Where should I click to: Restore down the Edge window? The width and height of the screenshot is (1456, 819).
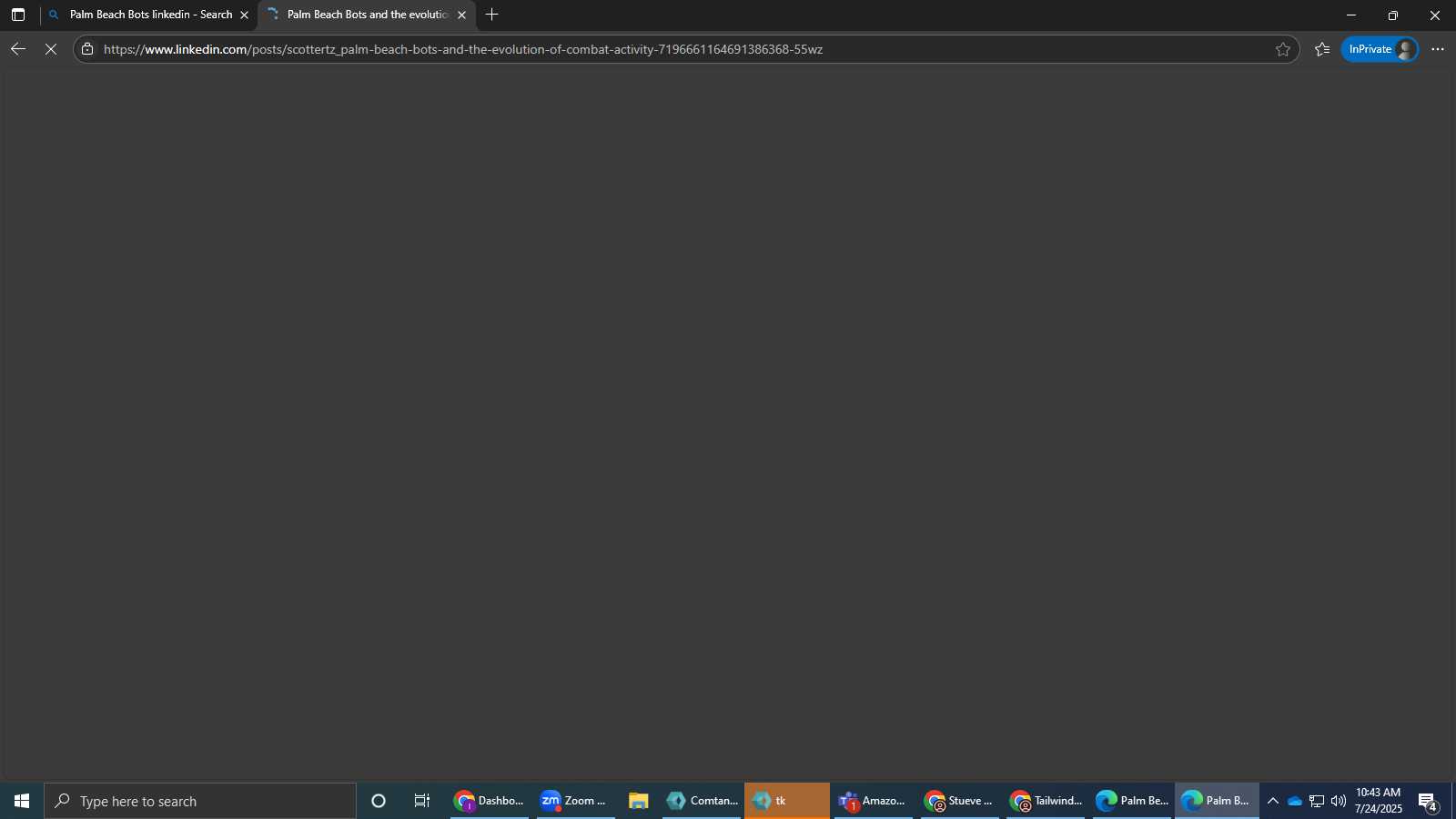click(1392, 15)
